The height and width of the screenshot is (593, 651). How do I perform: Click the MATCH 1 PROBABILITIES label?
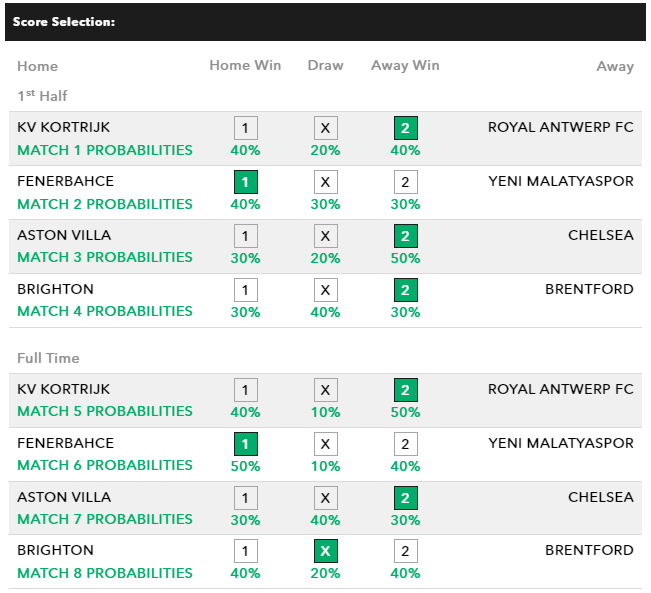click(x=105, y=150)
